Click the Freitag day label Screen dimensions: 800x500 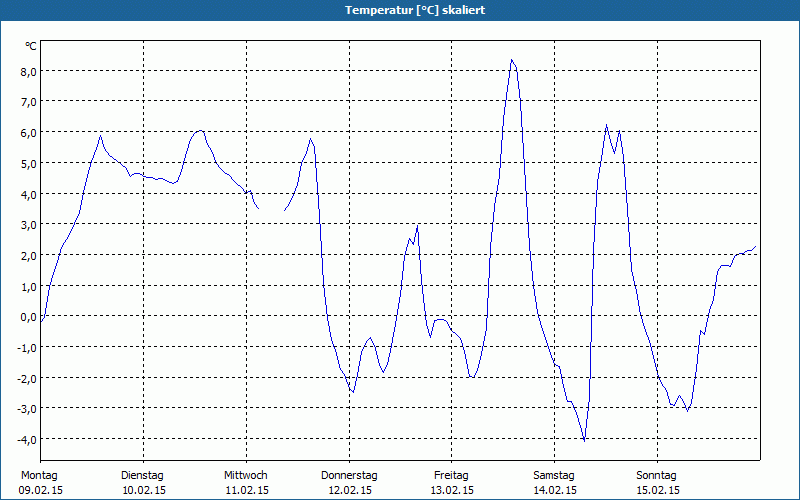(x=452, y=475)
